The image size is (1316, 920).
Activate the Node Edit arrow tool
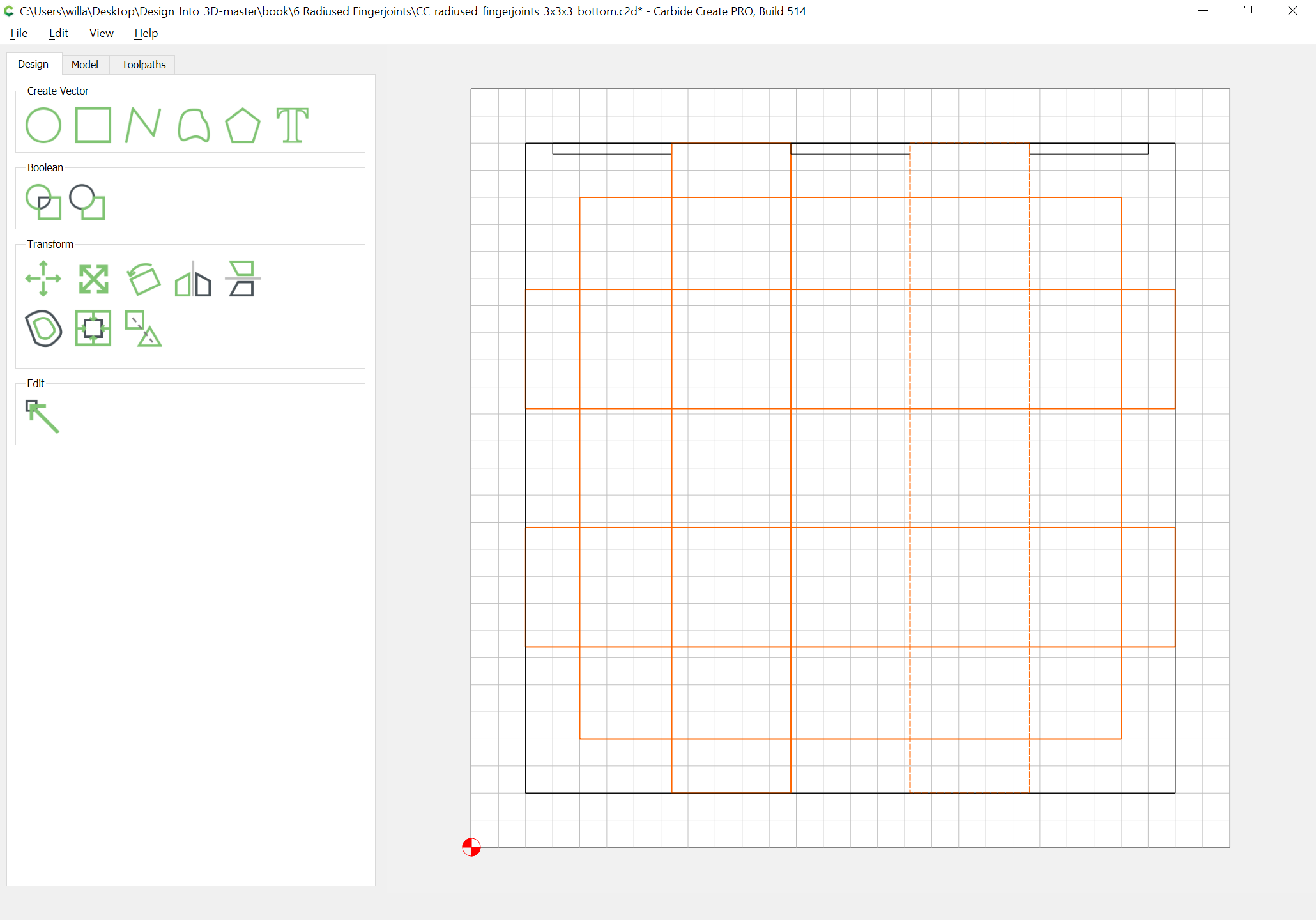[x=42, y=417]
